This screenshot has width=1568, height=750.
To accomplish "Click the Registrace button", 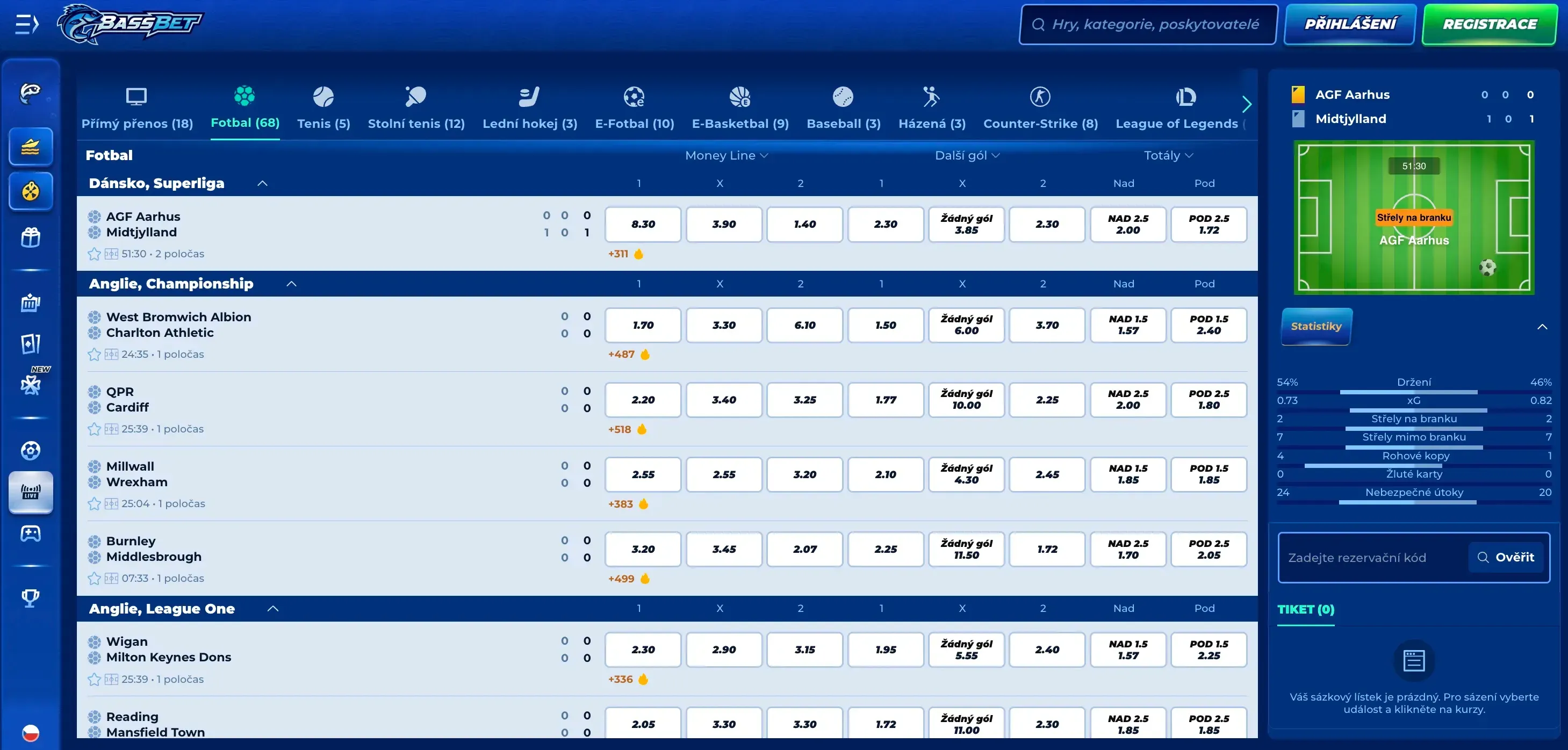I will (x=1490, y=24).
